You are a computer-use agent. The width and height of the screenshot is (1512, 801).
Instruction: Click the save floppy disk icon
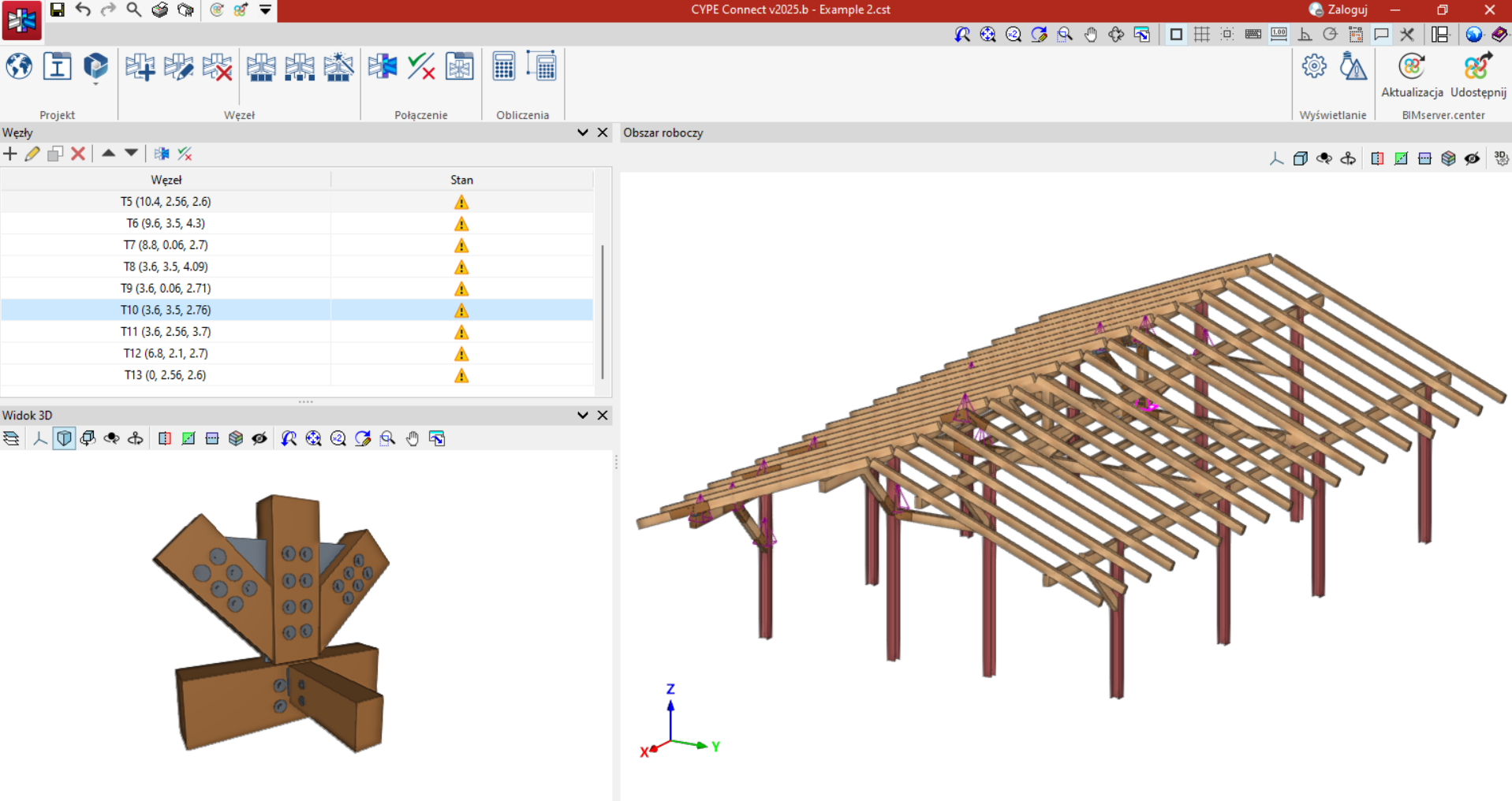[x=58, y=9]
